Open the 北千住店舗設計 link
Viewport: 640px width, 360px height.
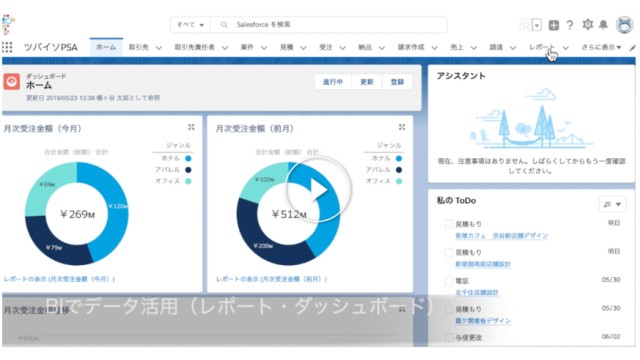click(477, 292)
